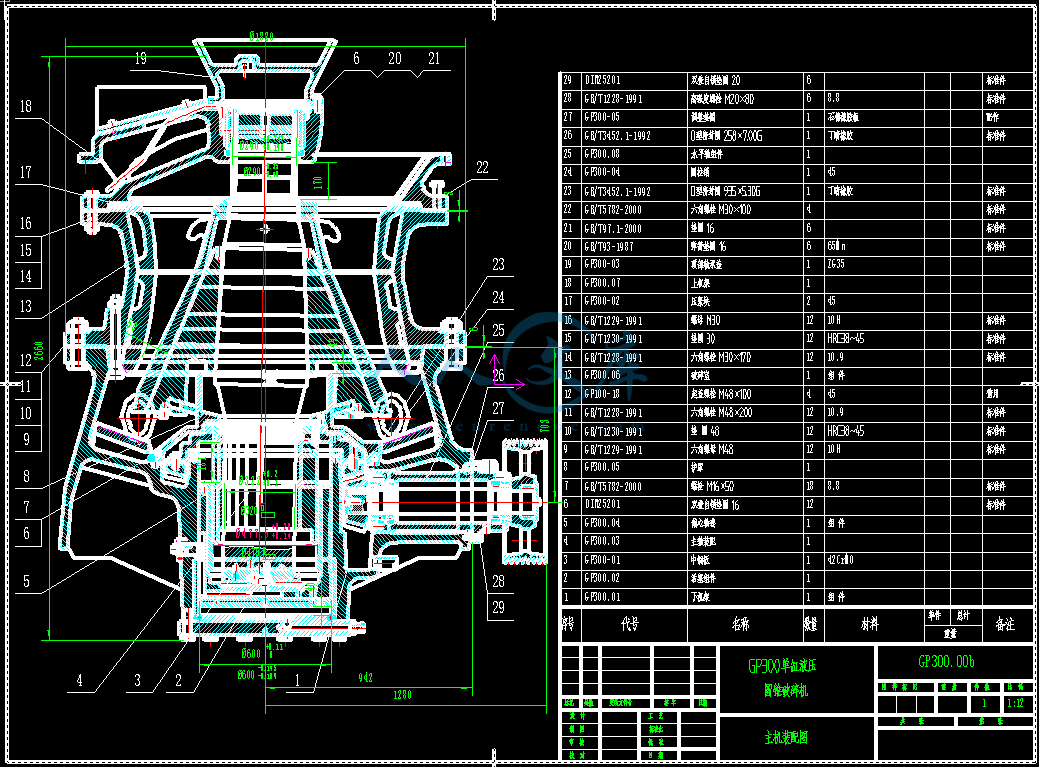Click the M16×50 bolt name cell

712,486
